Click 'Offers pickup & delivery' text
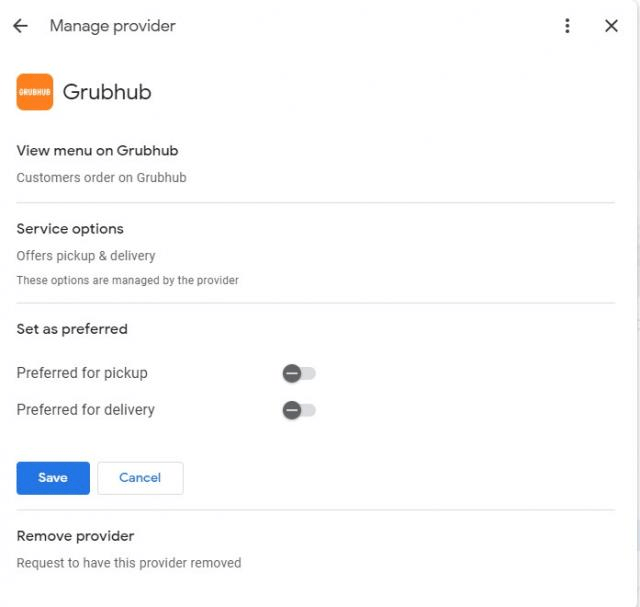This screenshot has height=607, width=640. [86, 256]
